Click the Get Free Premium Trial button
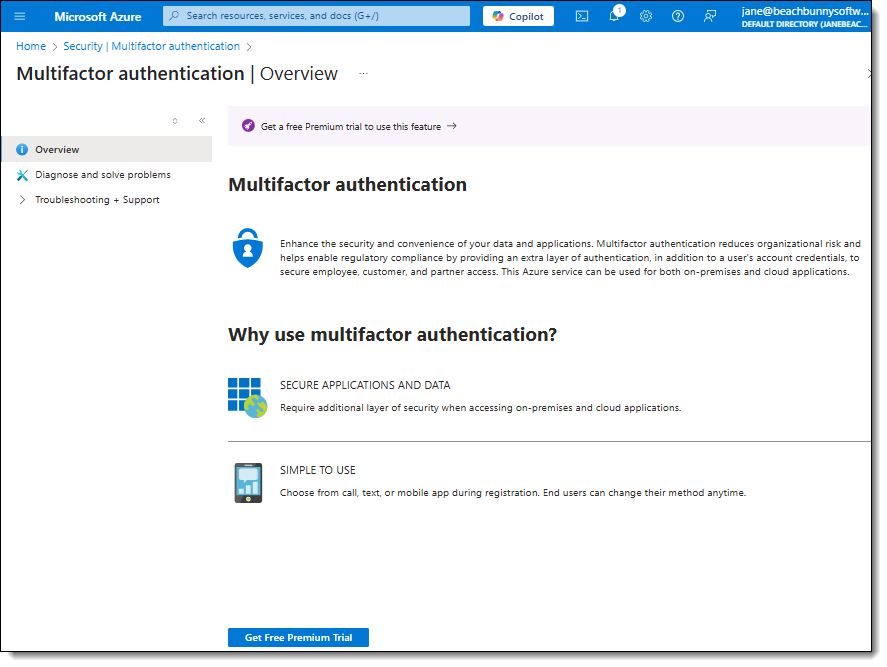Screen dimensions: 887x667 [x=298, y=638]
